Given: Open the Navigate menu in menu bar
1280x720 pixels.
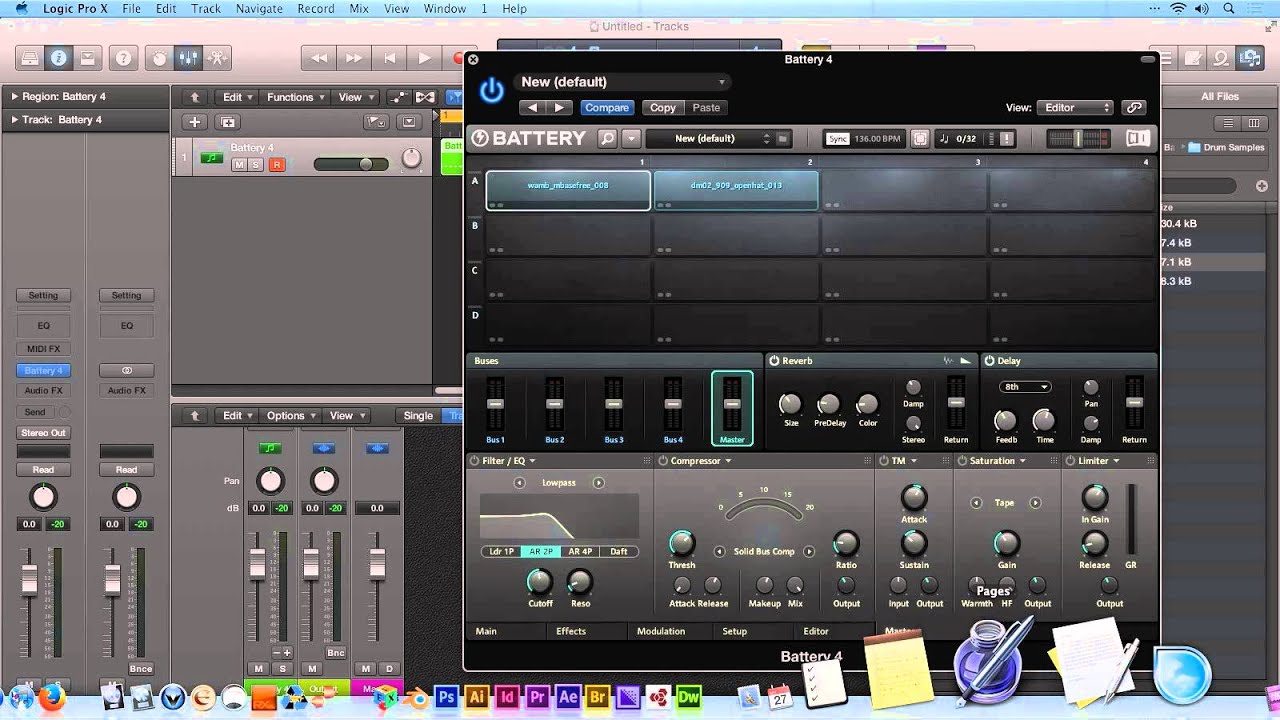Looking at the screenshot, I should pyautogui.click(x=259, y=8).
